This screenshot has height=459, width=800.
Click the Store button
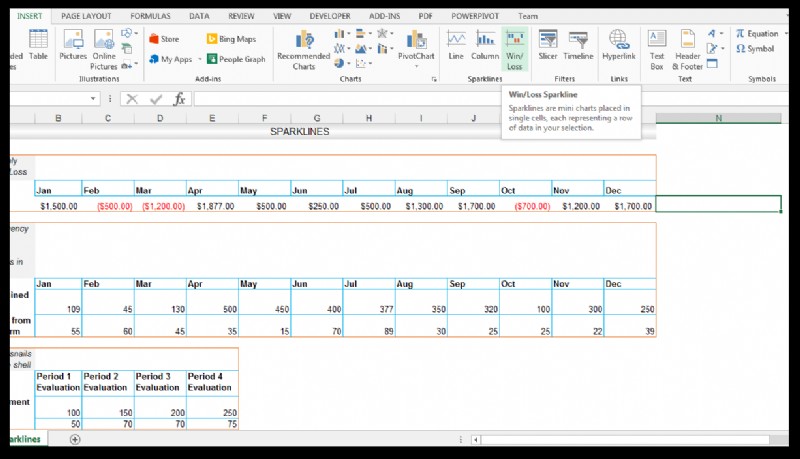[x=164, y=39]
